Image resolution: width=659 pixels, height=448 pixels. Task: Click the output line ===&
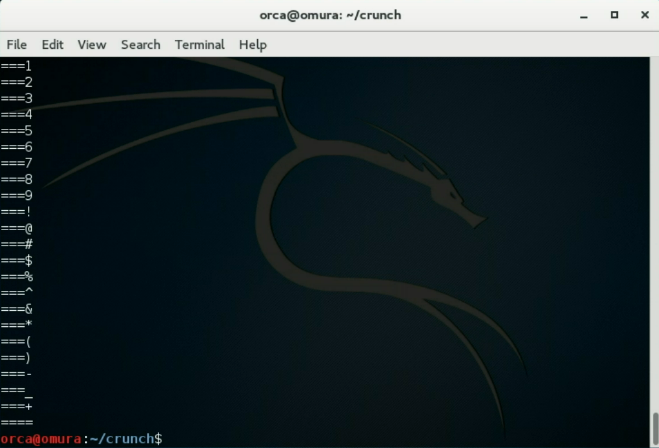click(16, 309)
